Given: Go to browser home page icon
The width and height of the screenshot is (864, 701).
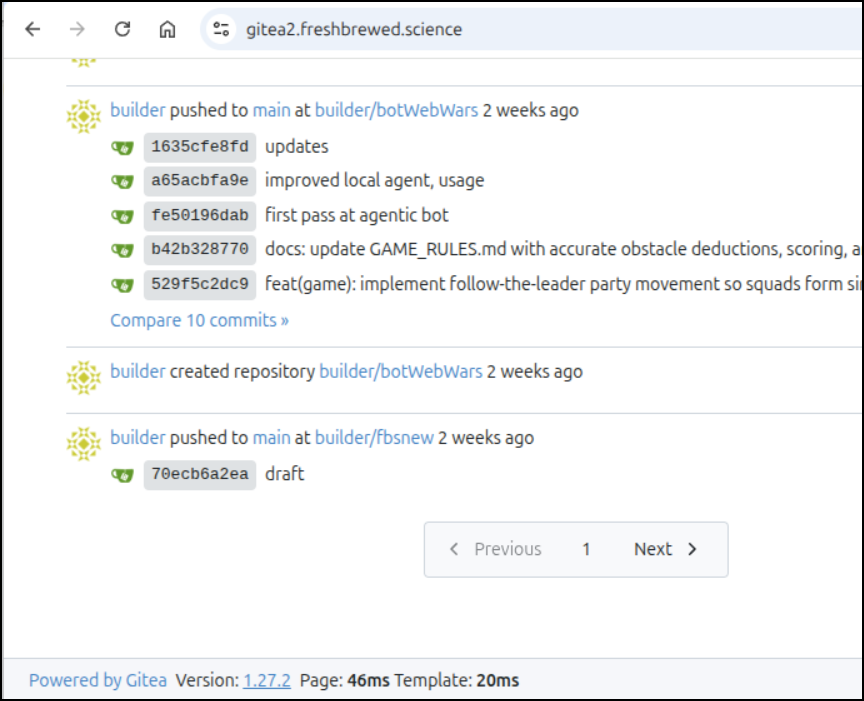Looking at the screenshot, I should [x=168, y=29].
